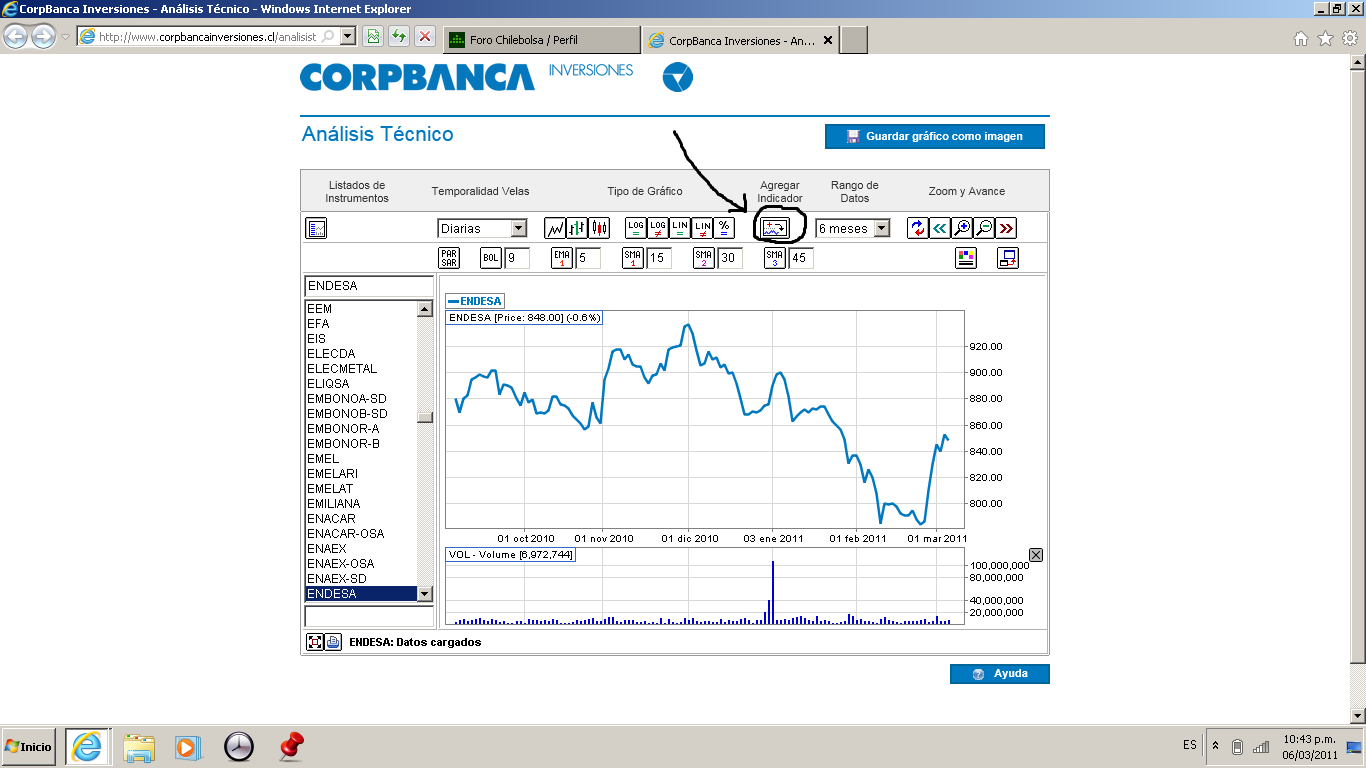The height and width of the screenshot is (768, 1366).
Task: Open a new browser tab
Action: (x=854, y=40)
